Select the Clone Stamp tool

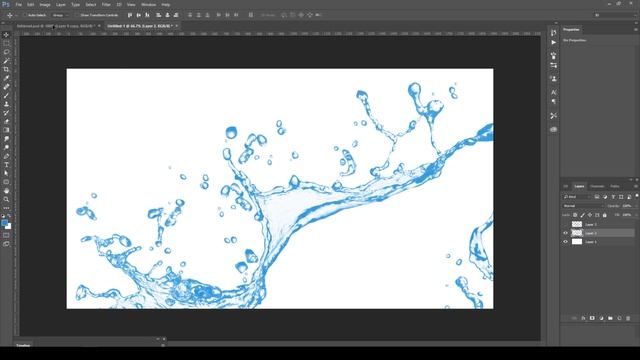pos(6,104)
